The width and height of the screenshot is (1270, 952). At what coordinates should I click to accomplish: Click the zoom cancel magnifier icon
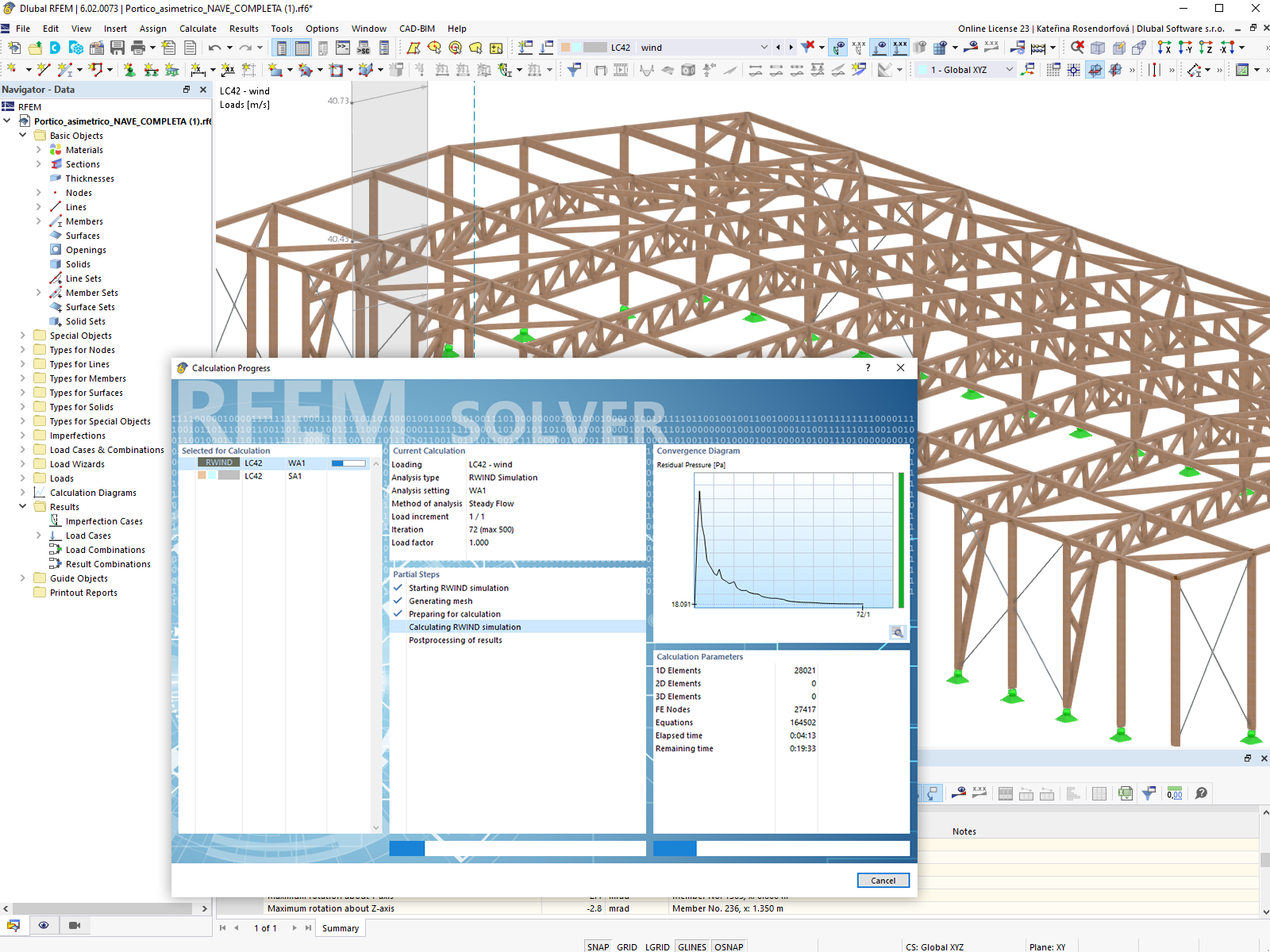[1077, 48]
